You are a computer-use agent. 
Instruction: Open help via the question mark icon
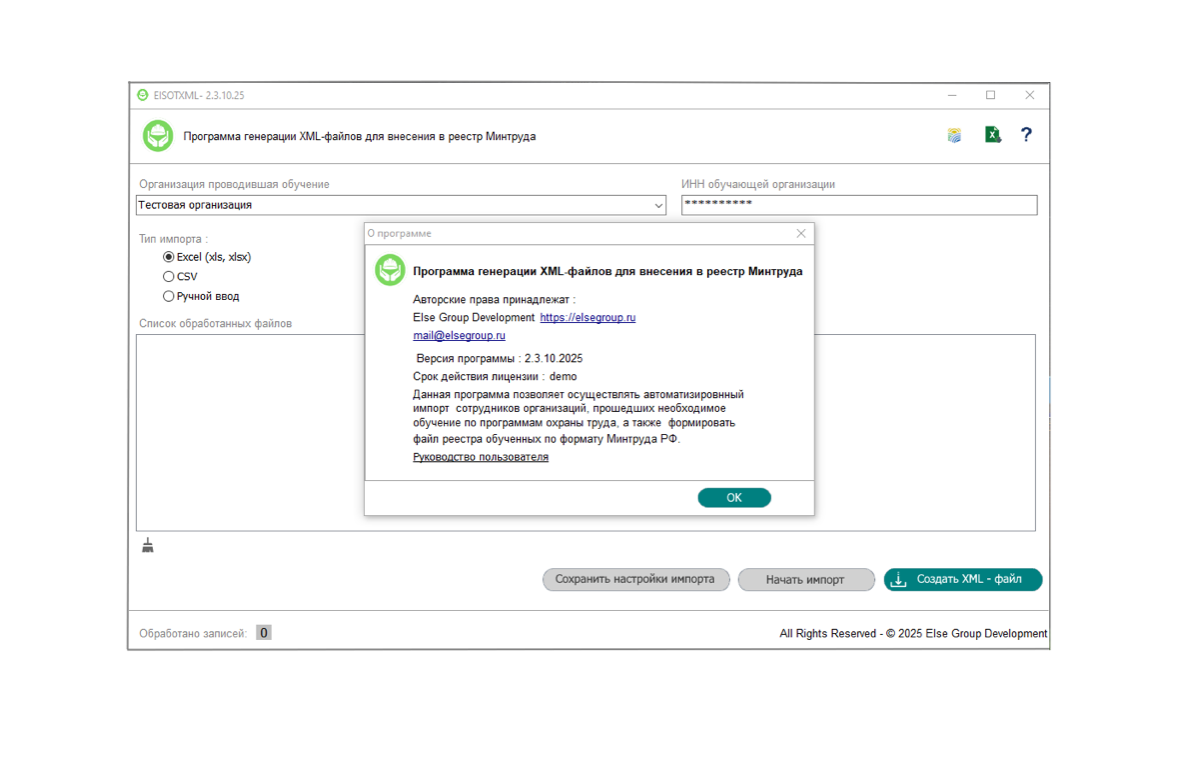pyautogui.click(x=1026, y=135)
